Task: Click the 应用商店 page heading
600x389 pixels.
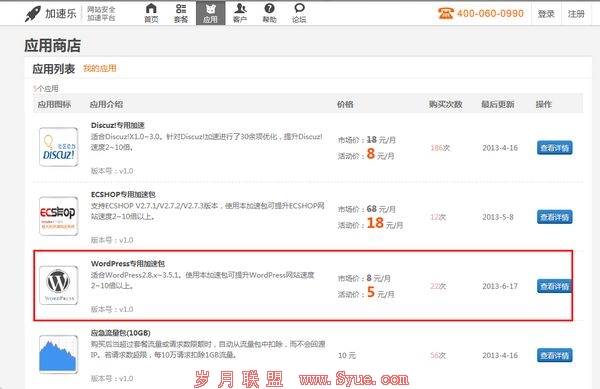Action: click(x=53, y=46)
